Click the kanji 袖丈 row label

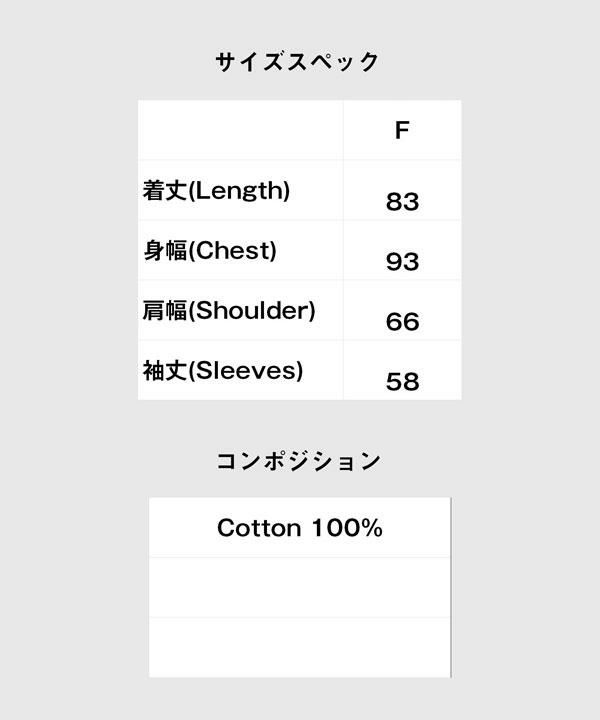click(165, 371)
